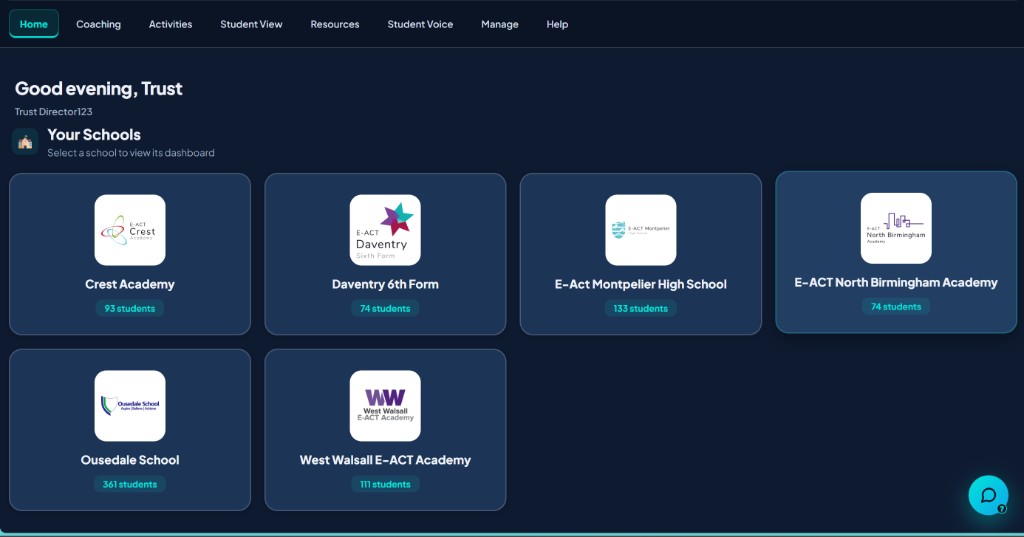Screen dimensions: 1024x537
Task: Click the 111 students badge
Action: 385,484
